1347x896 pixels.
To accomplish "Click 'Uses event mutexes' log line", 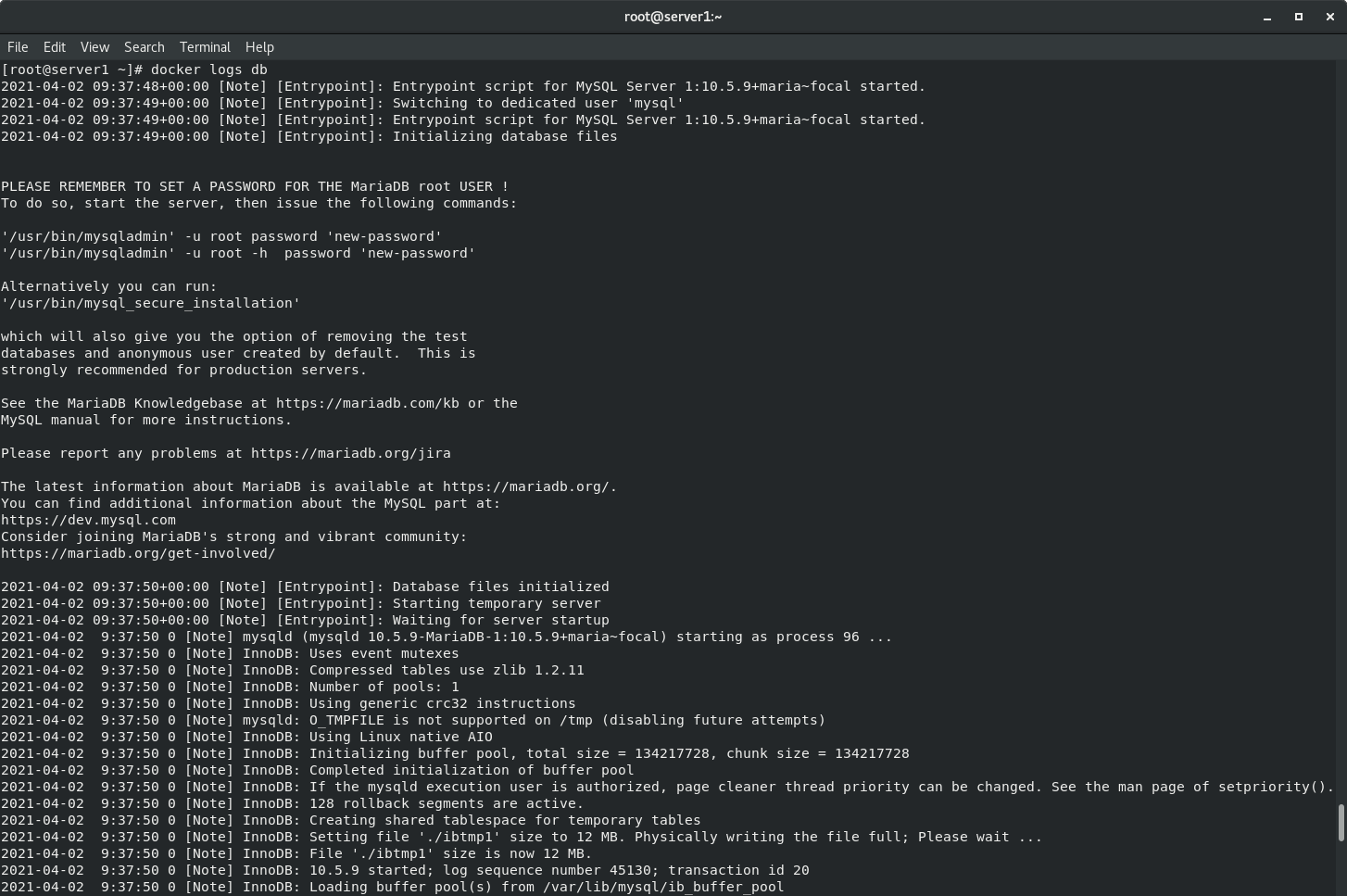I will click(x=230, y=653).
